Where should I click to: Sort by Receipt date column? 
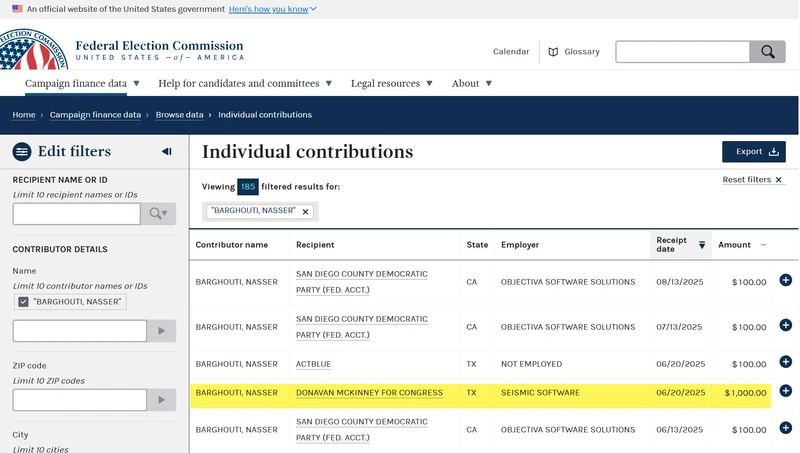tap(681, 244)
